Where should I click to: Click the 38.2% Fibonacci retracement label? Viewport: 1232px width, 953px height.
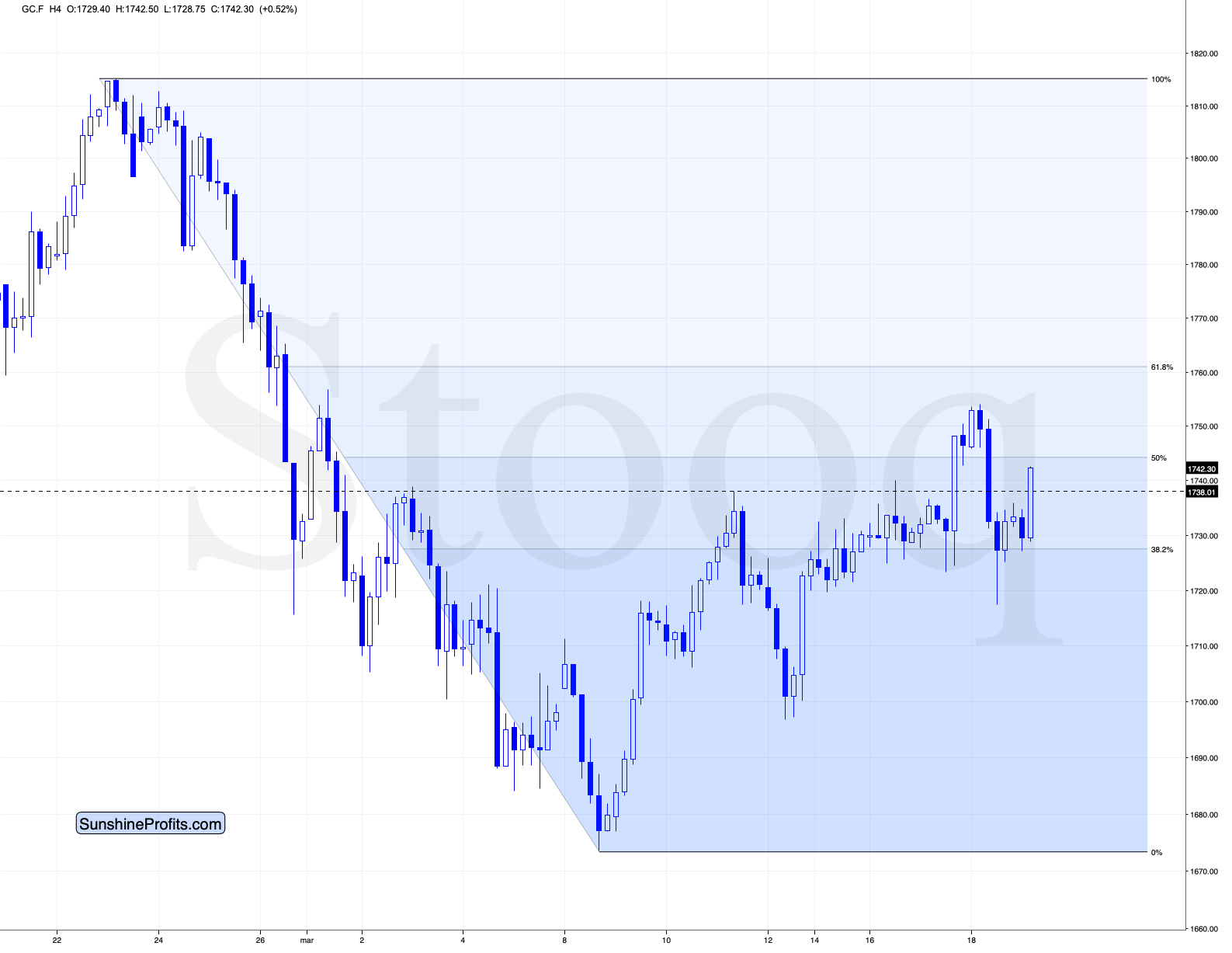[1161, 550]
